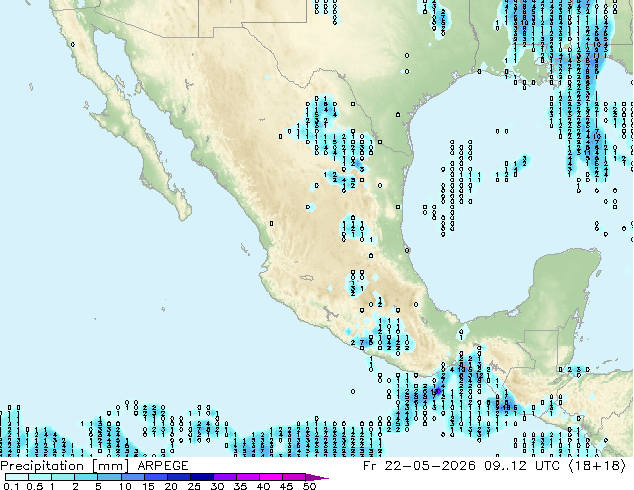
Task: Click the 'ARPEGE' model name label
Action: (x=163, y=466)
